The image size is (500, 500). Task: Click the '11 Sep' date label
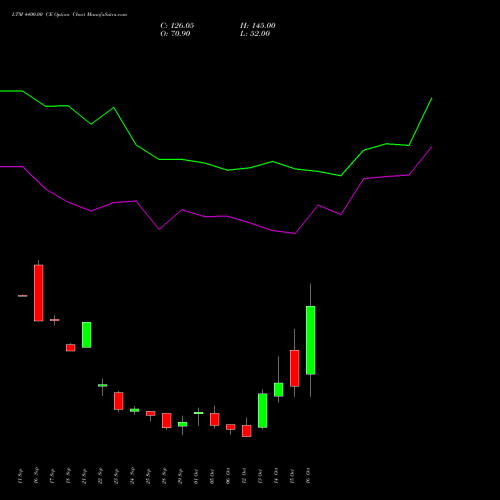click(20, 476)
